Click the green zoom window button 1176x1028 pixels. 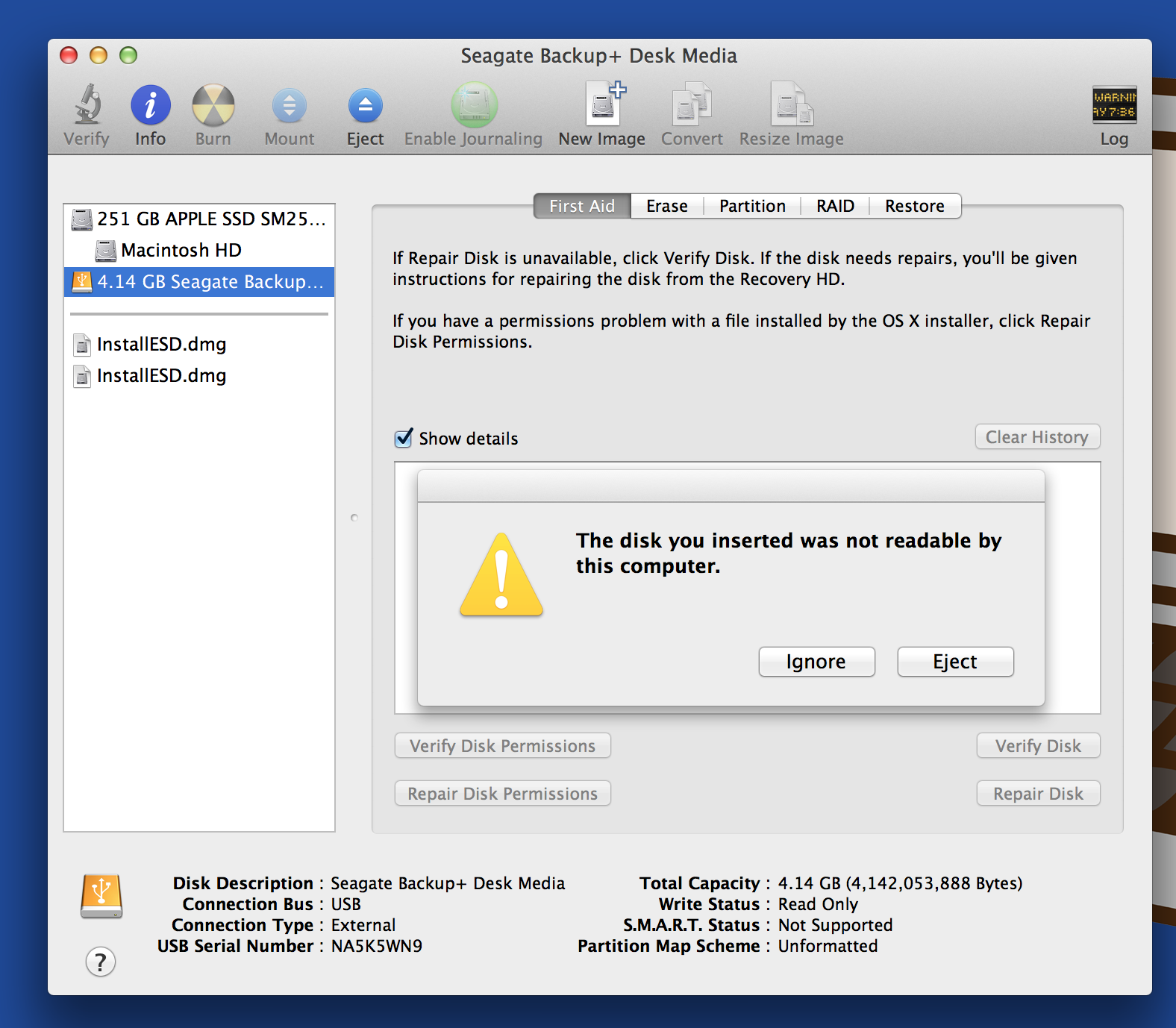128,55
